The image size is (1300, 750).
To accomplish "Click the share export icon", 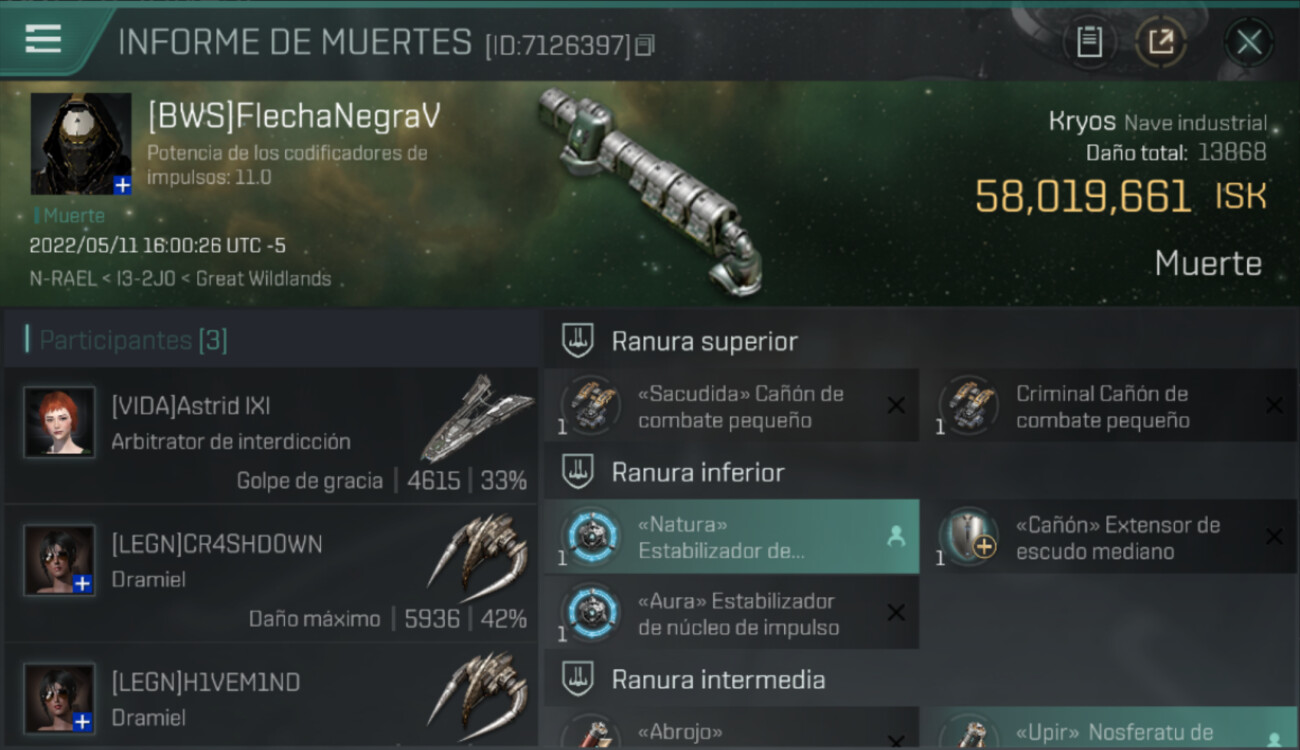I will coord(1160,42).
